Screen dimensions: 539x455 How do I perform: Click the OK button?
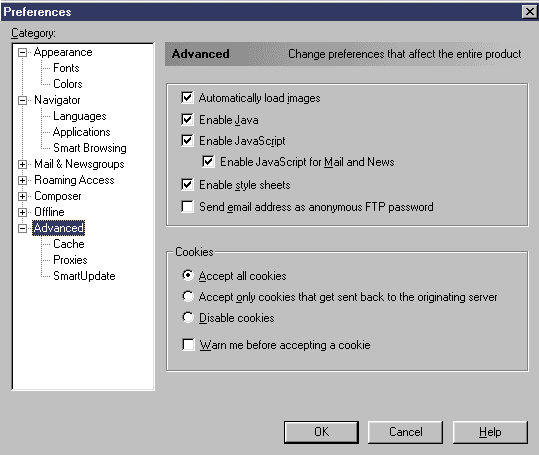[321, 432]
